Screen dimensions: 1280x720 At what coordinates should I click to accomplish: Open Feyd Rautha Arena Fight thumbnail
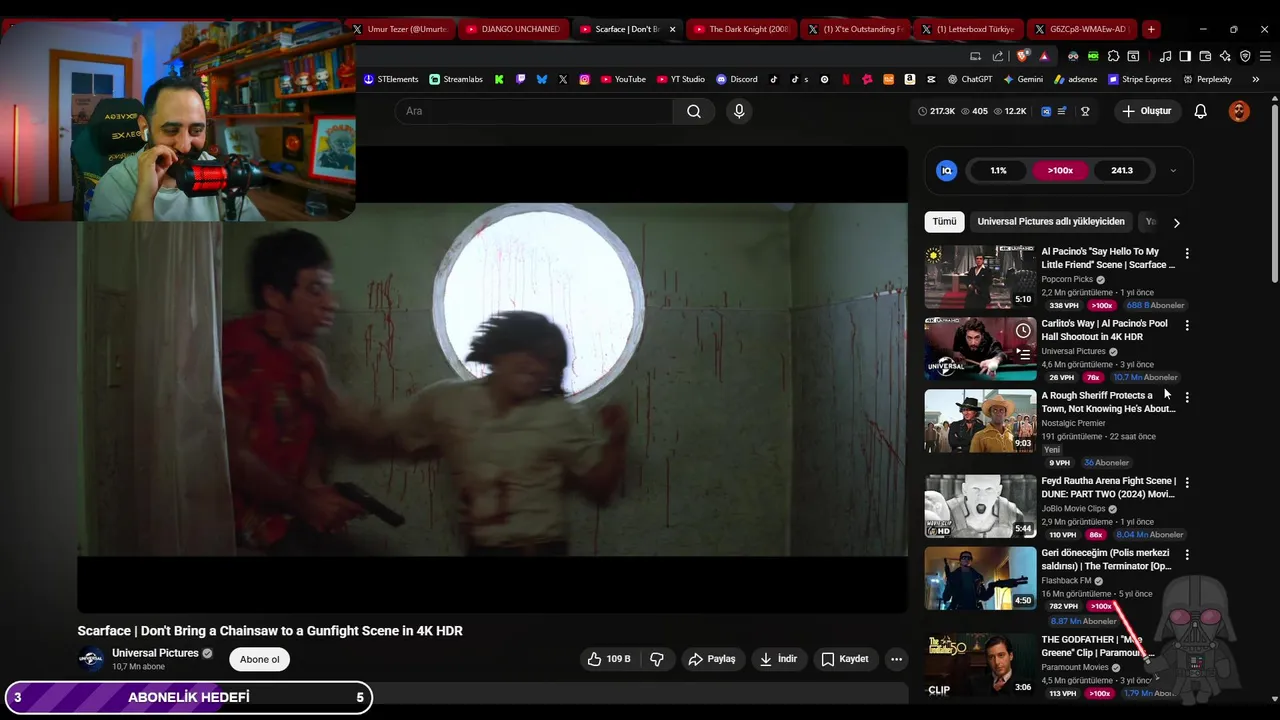(980, 506)
